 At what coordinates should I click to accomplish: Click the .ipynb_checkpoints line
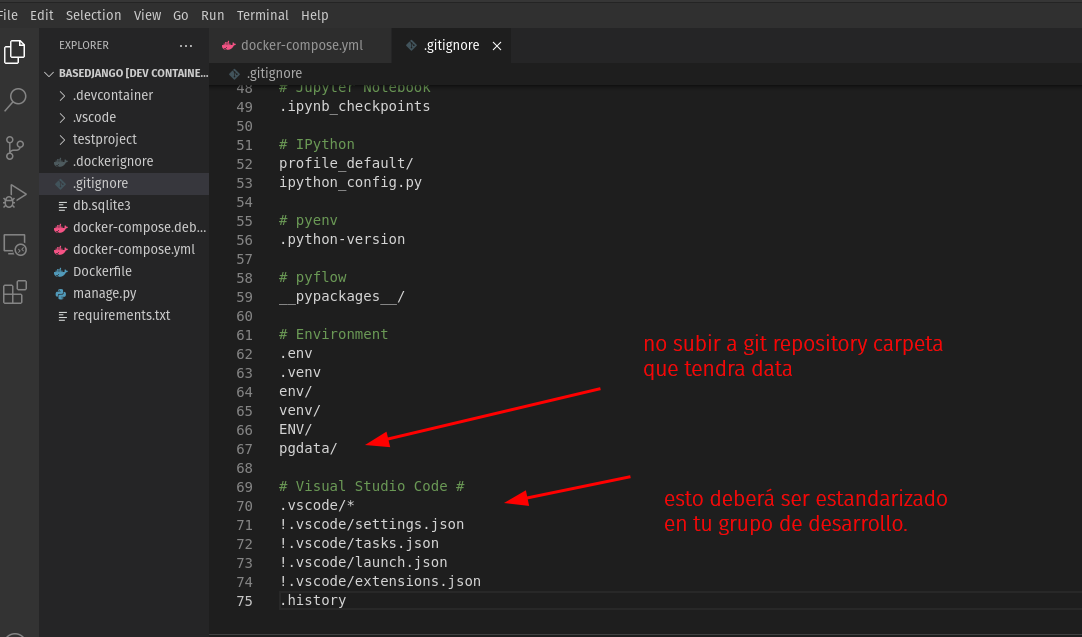point(355,106)
